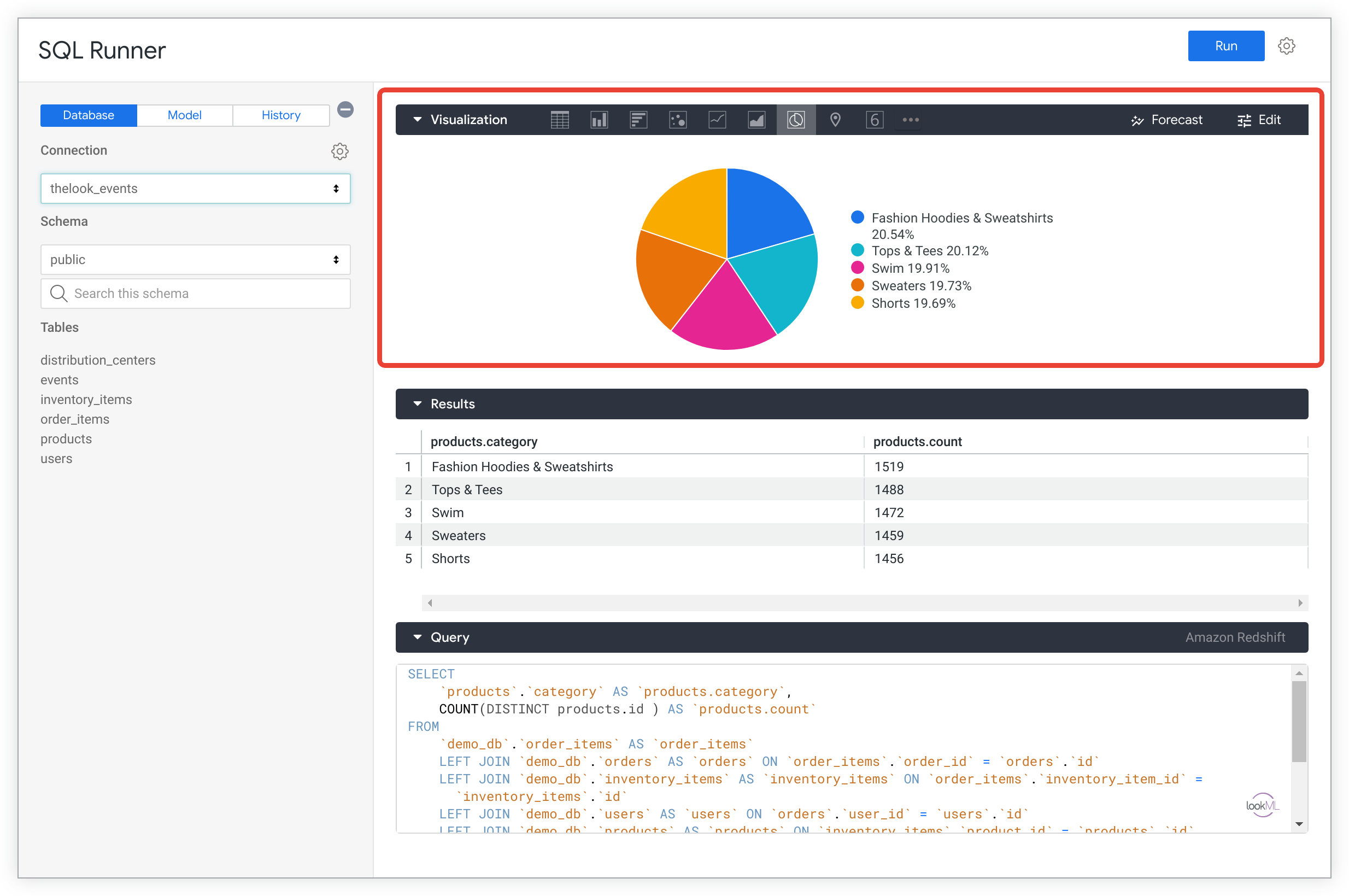This screenshot has height=896, width=1349.
Task: Select the table visualization icon
Action: [x=559, y=119]
